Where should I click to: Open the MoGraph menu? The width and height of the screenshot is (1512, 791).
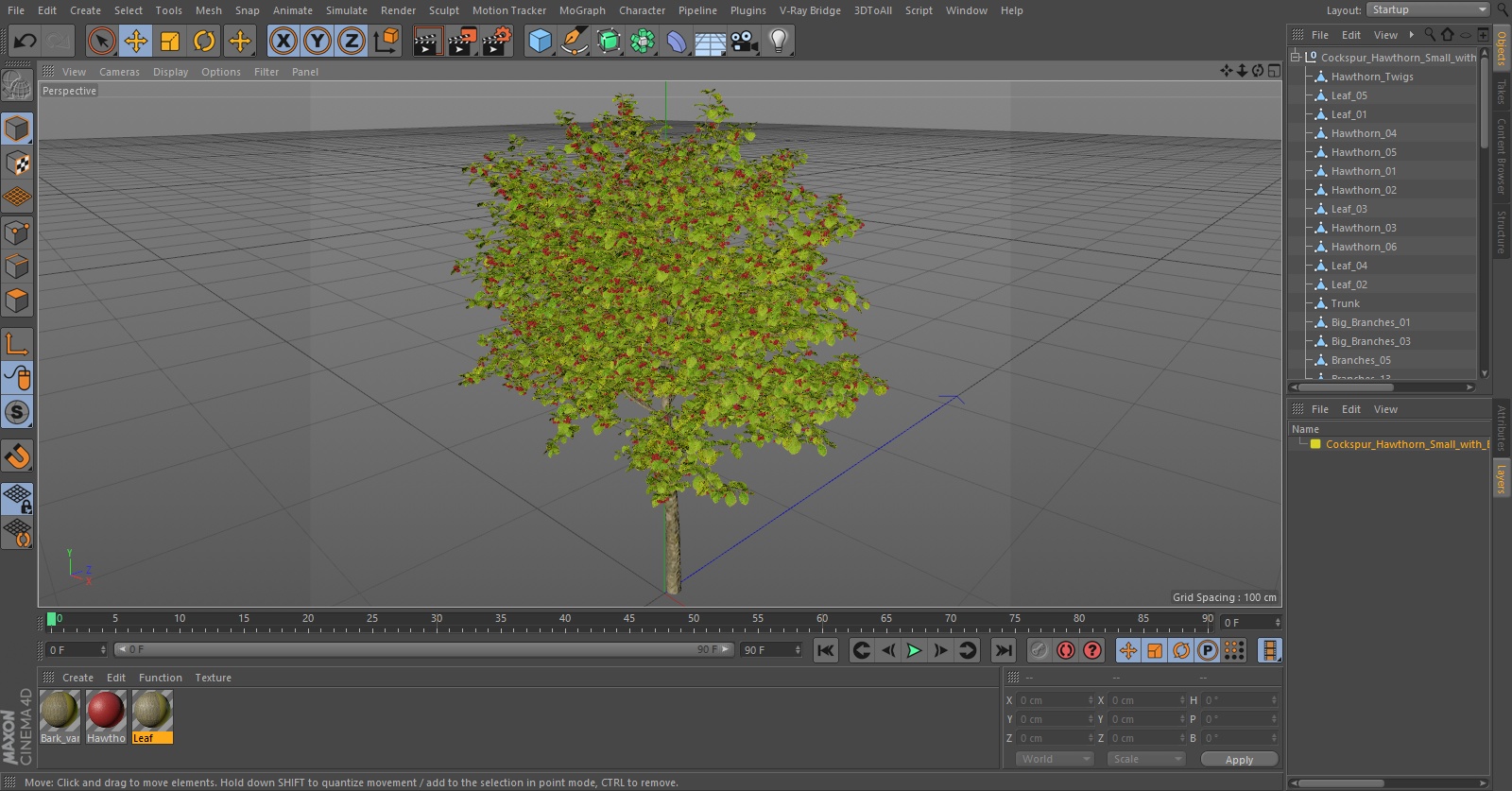tap(582, 10)
